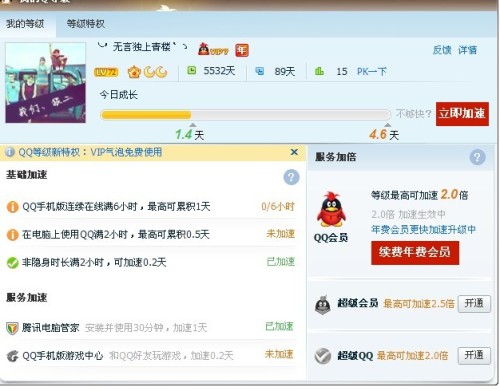Click the 最高可加速2.5倍 text

(419, 304)
